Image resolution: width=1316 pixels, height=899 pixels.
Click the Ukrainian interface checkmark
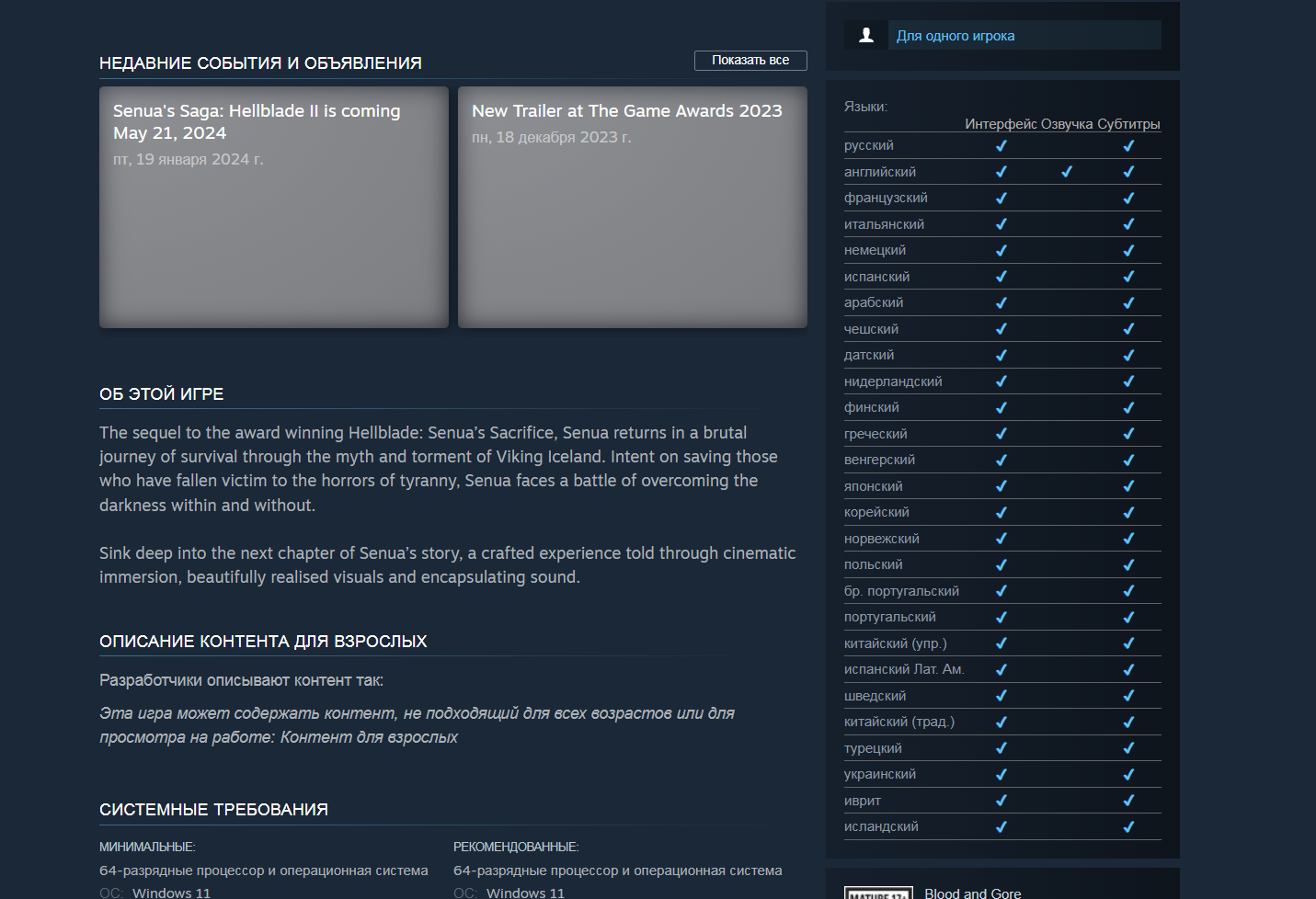tap(1001, 774)
